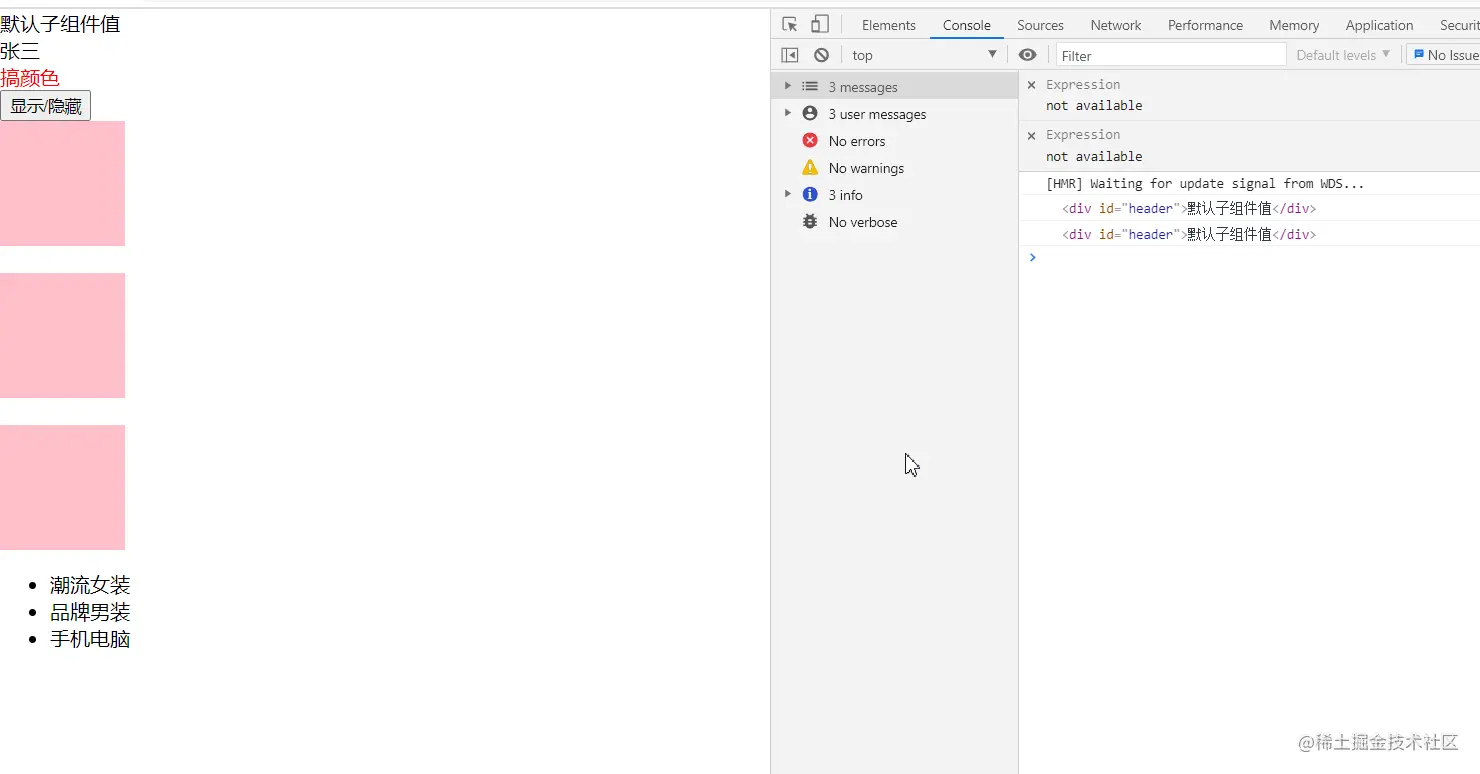Clear the console with the ban icon
The height and width of the screenshot is (774, 1480).
pyautogui.click(x=821, y=55)
